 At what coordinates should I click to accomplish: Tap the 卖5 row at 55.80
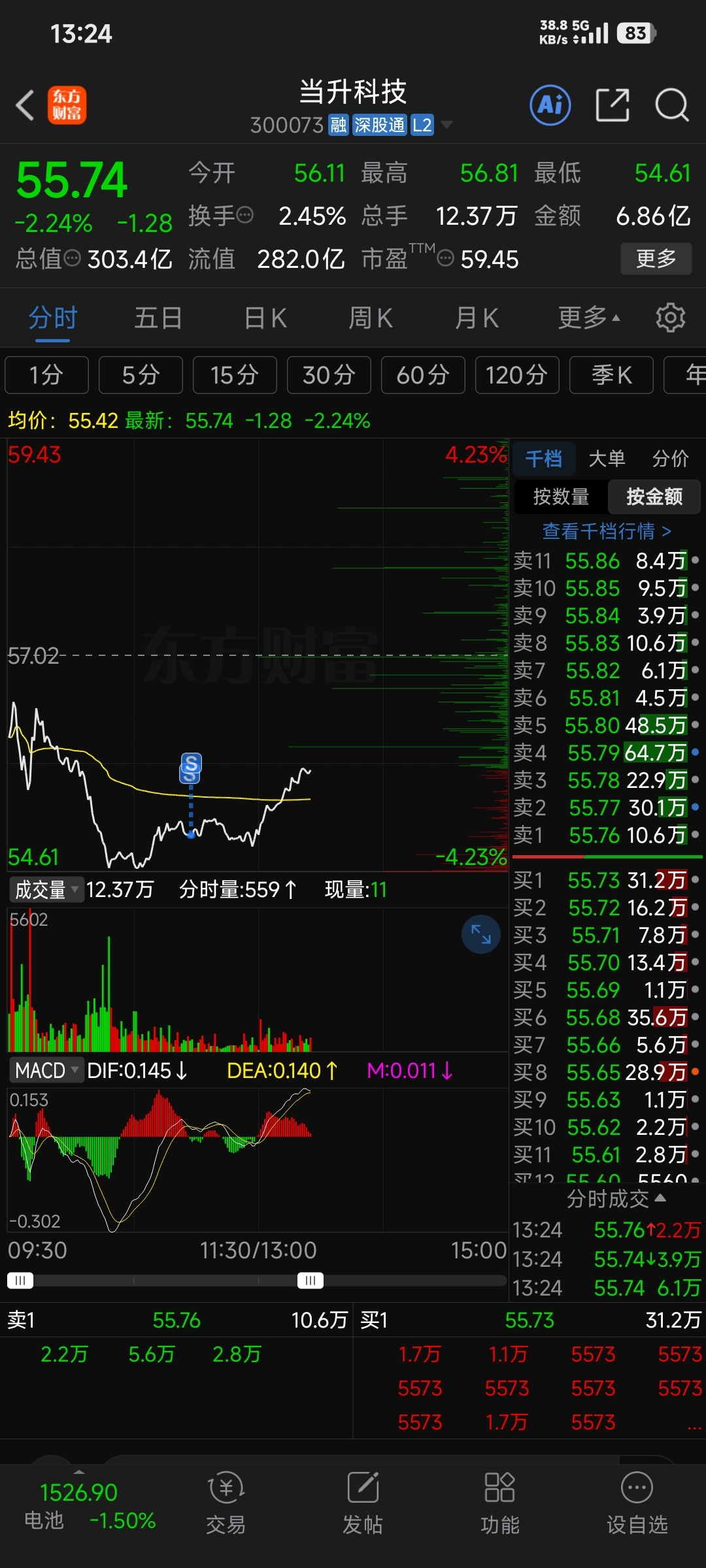606,725
